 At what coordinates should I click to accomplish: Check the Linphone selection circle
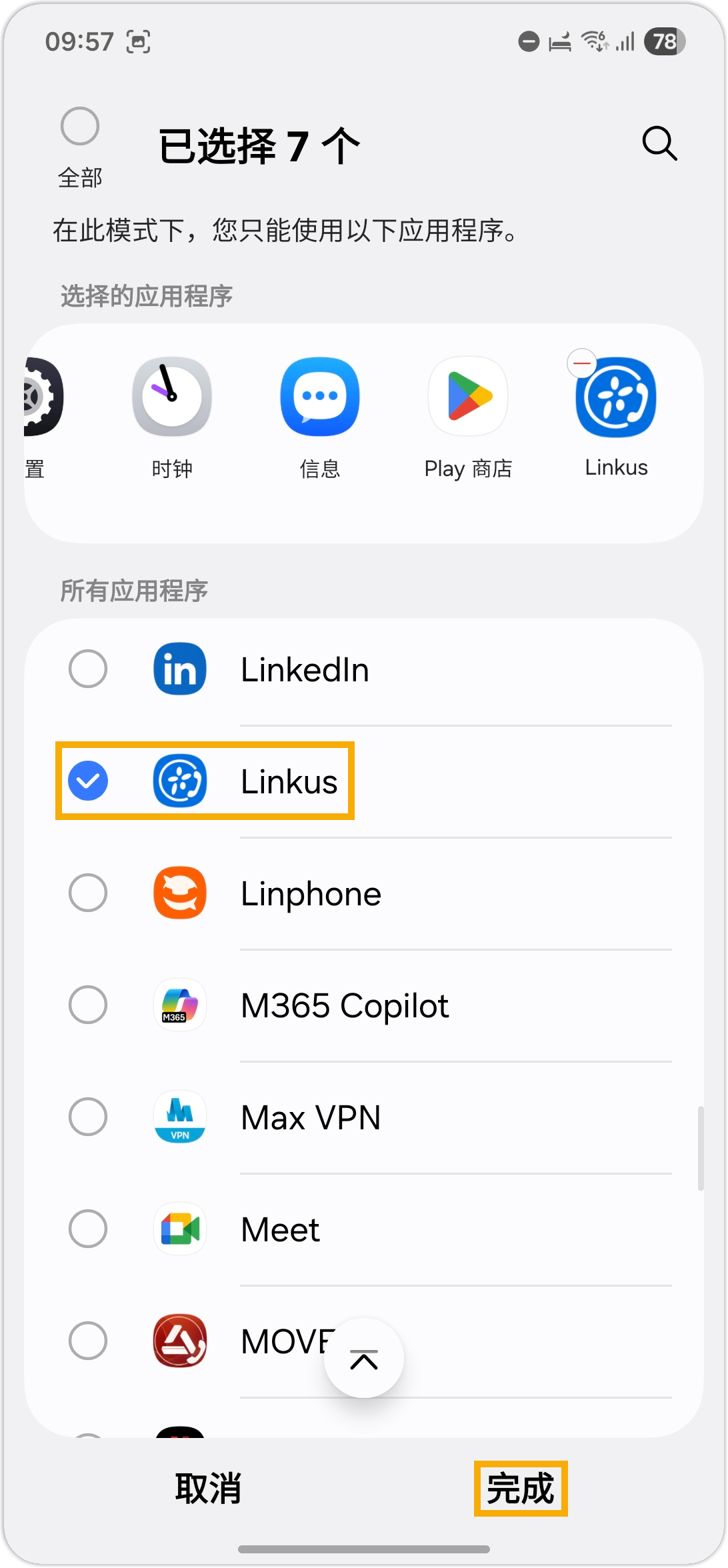pos(88,893)
